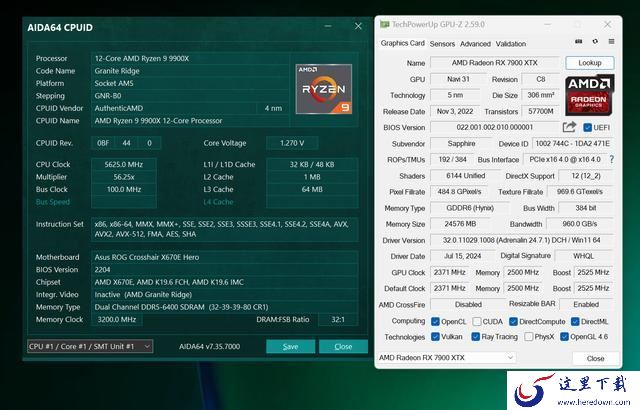The height and width of the screenshot is (410, 640).
Task: Minimize the AIDA64 CPUID window
Action: [x=328, y=26]
